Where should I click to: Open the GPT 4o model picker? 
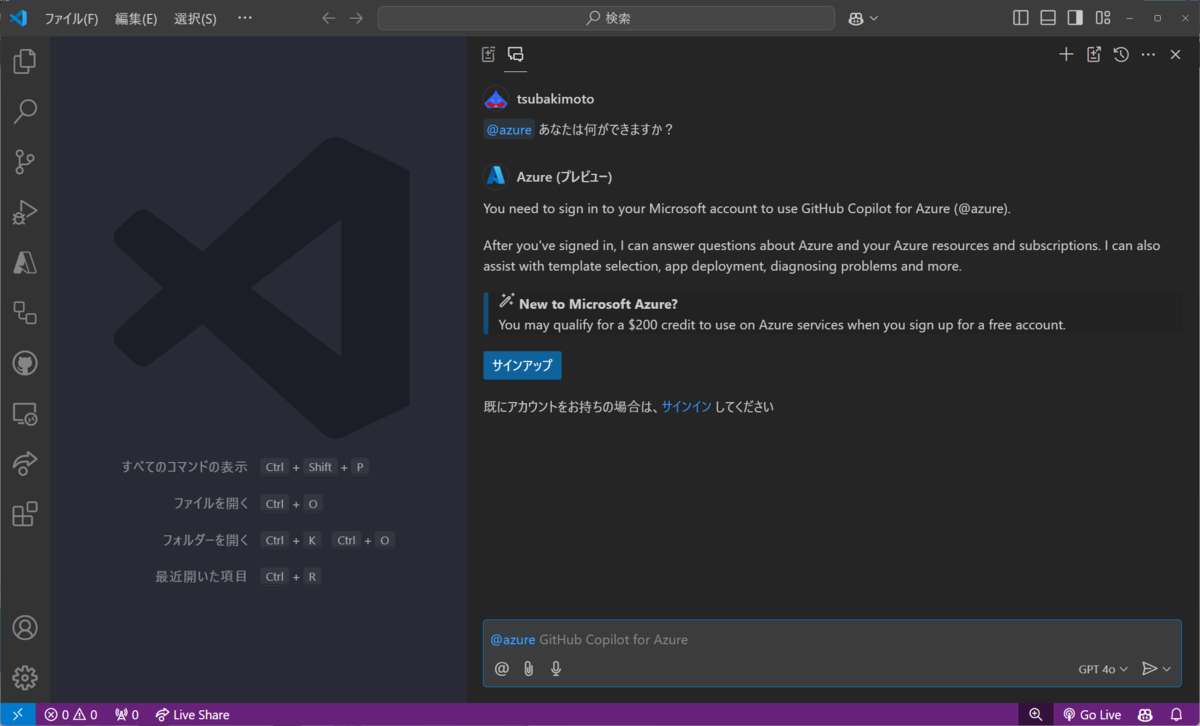[x=1103, y=668]
